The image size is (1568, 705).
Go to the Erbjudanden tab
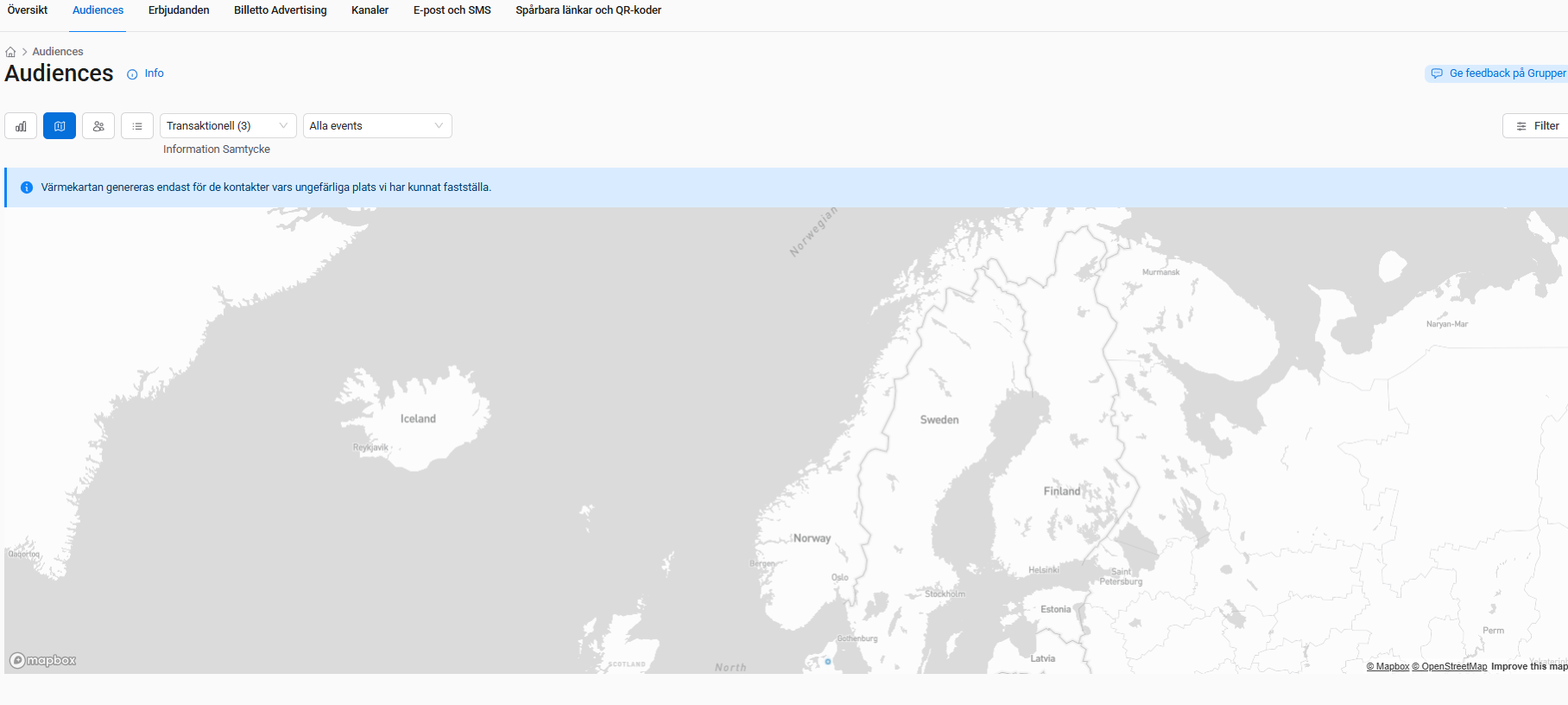(179, 10)
